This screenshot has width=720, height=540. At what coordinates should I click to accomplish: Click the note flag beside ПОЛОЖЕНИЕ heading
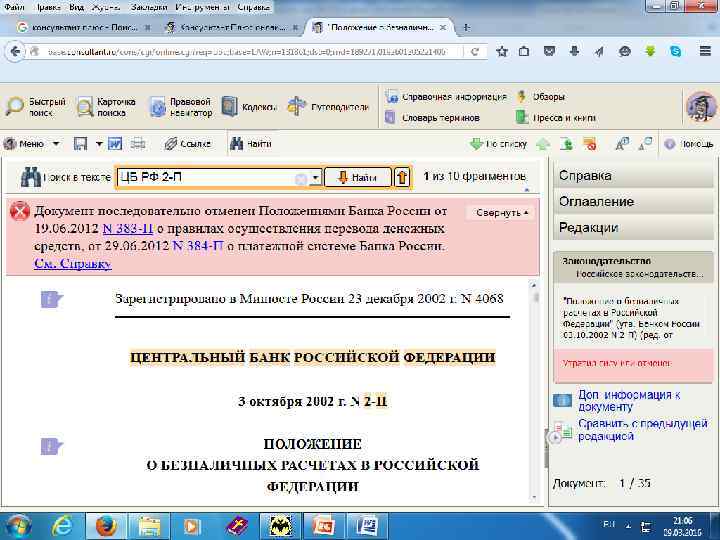pyautogui.click(x=51, y=446)
